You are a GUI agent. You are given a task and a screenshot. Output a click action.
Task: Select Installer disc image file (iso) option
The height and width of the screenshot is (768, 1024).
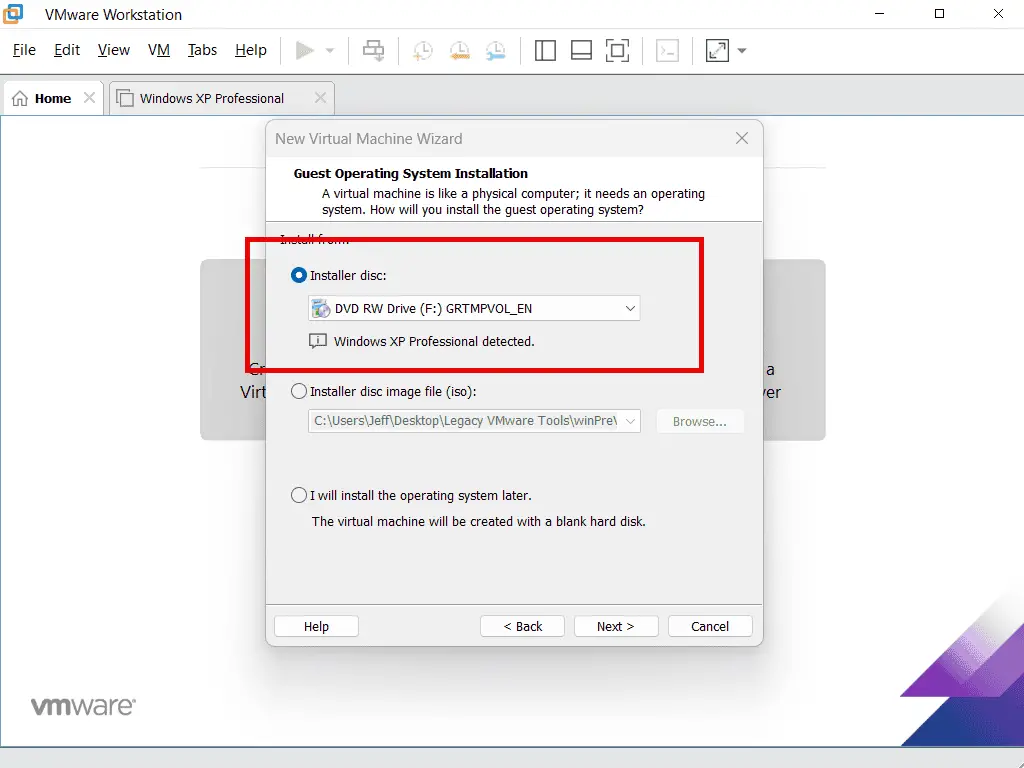[298, 391]
